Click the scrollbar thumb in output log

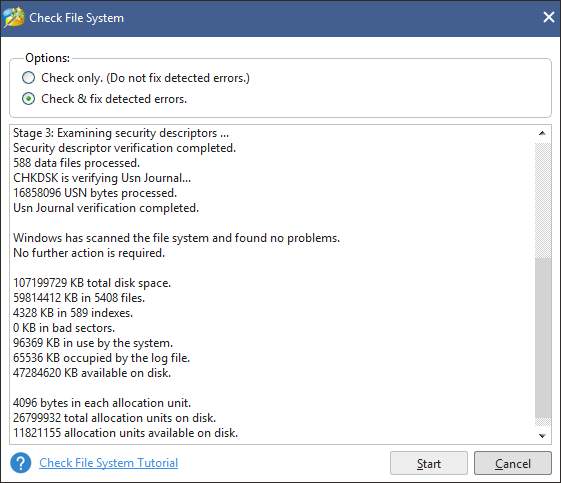point(543,337)
